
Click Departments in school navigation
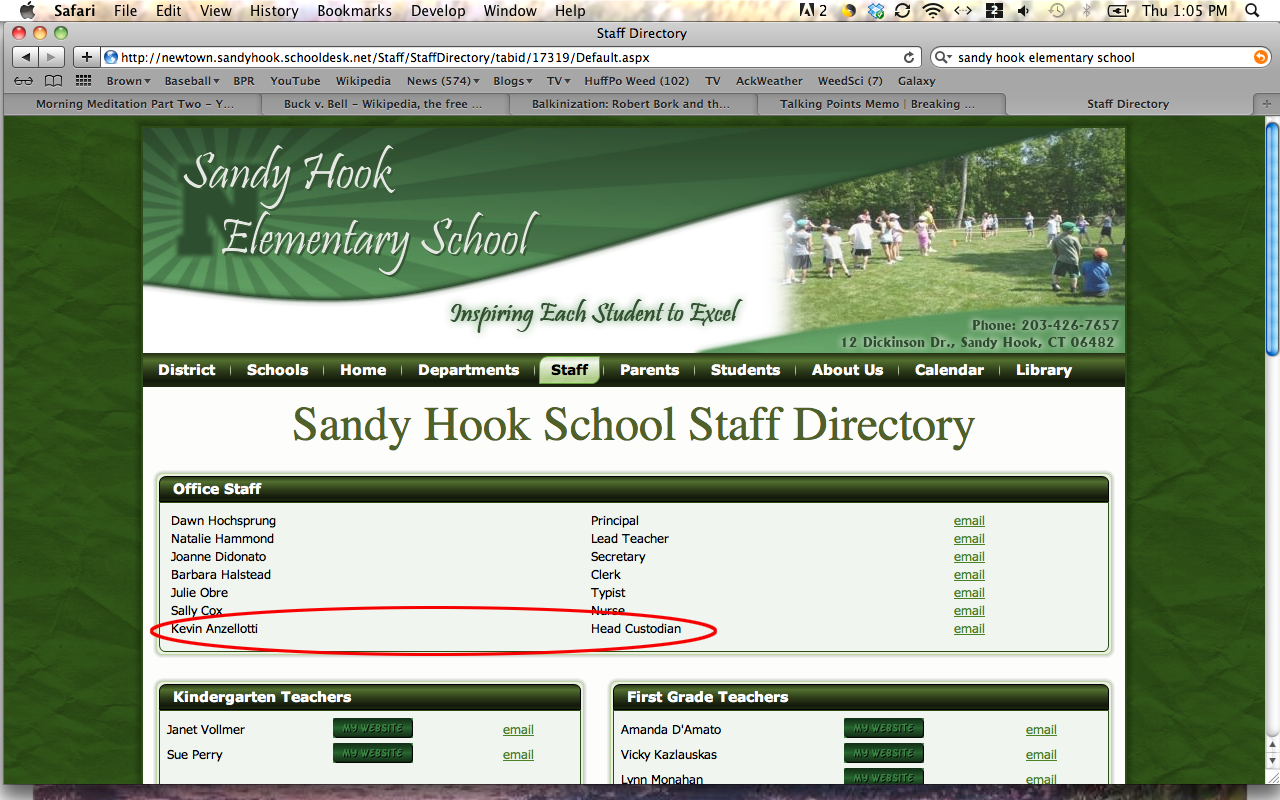point(468,370)
